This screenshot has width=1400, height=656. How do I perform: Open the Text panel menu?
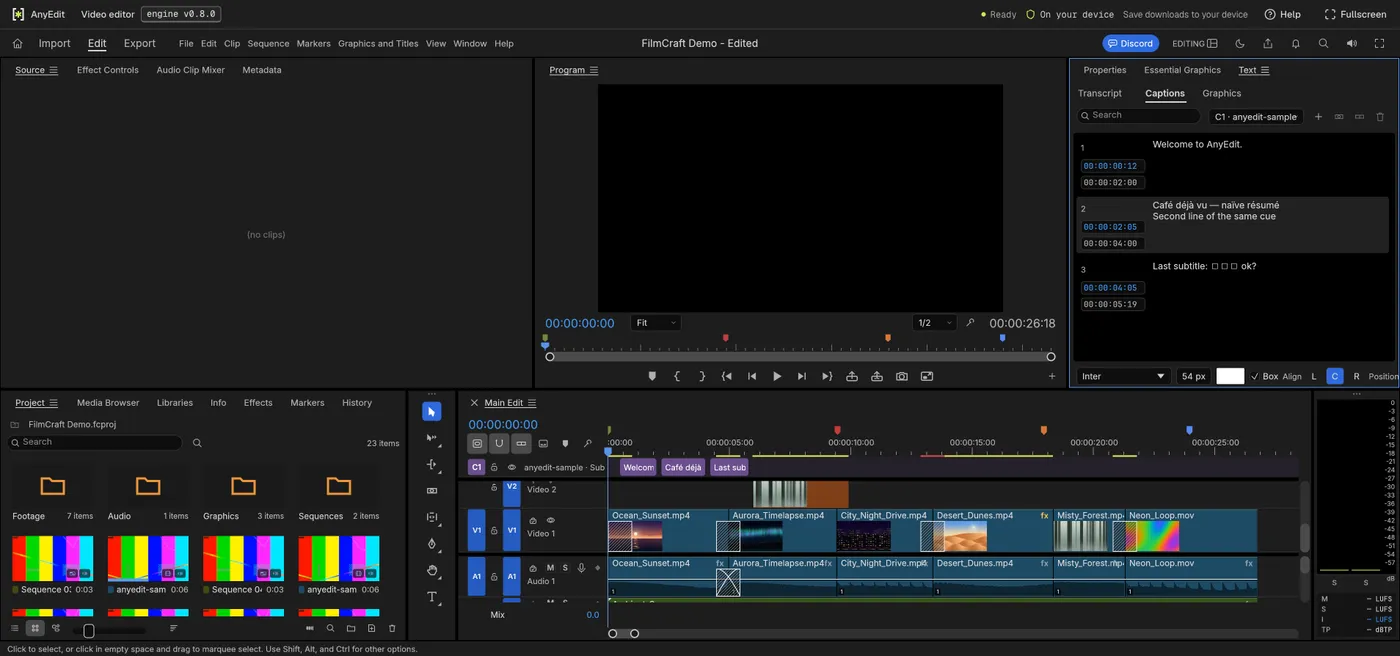(x=1265, y=70)
